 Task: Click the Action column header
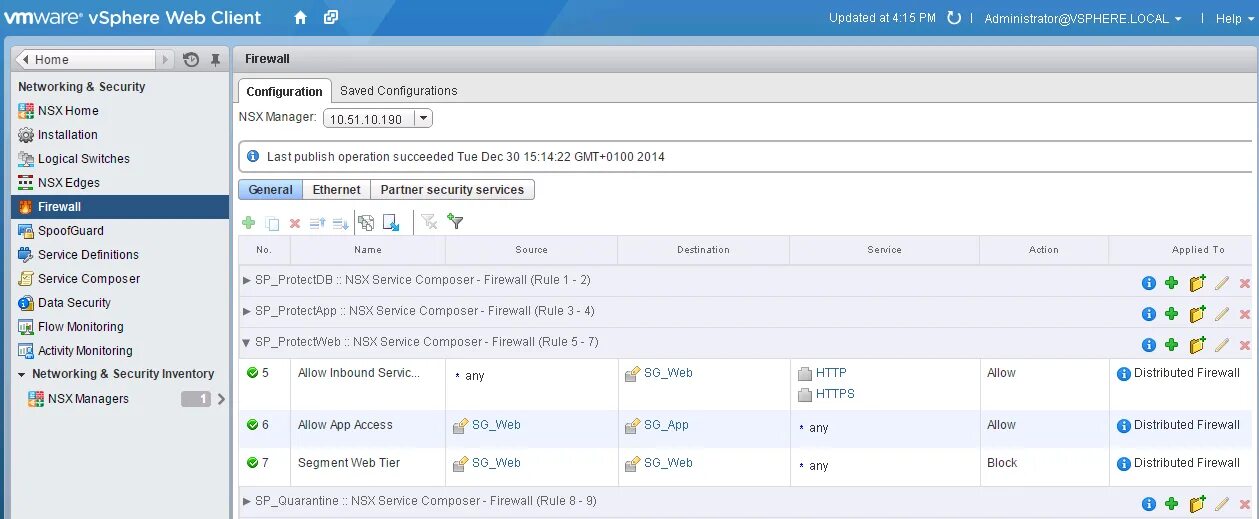tap(1044, 250)
